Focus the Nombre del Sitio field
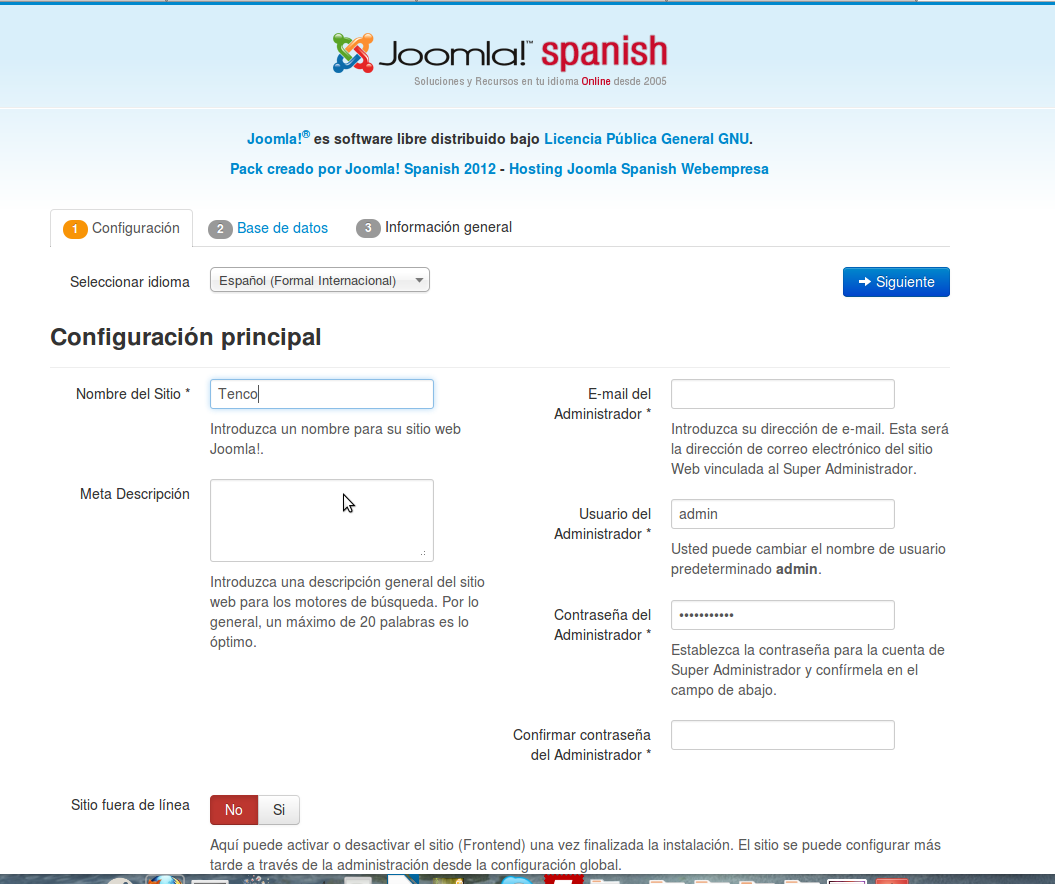The height and width of the screenshot is (884, 1055). 321,394
